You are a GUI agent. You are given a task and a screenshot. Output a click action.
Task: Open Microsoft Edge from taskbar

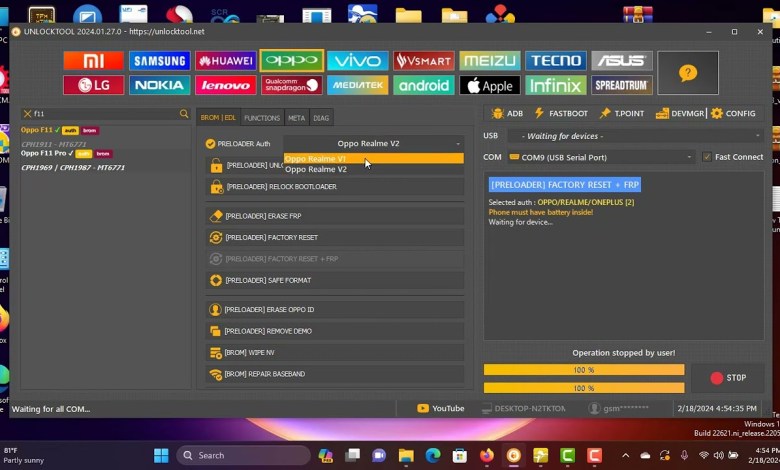[433, 455]
